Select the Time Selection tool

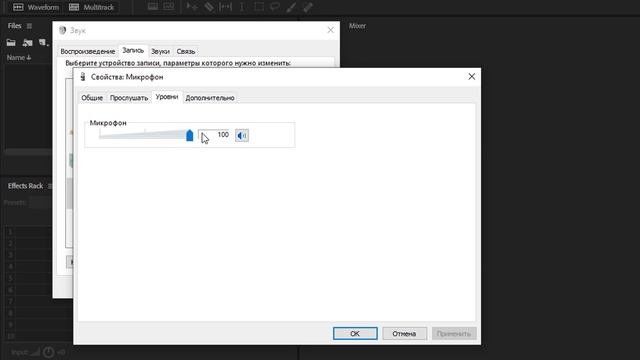[x=242, y=7]
